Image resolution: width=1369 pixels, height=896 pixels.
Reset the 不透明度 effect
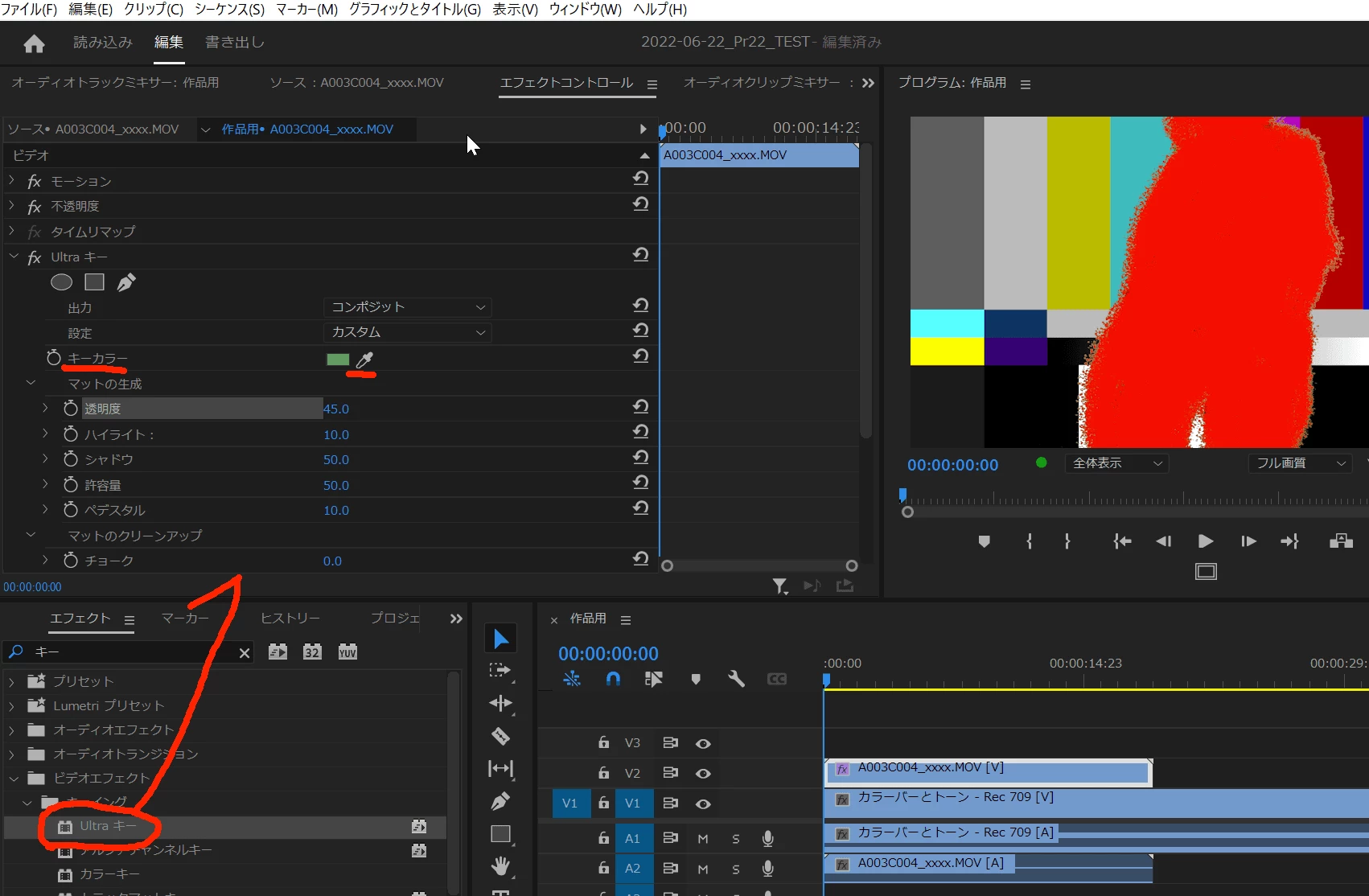pyautogui.click(x=640, y=204)
